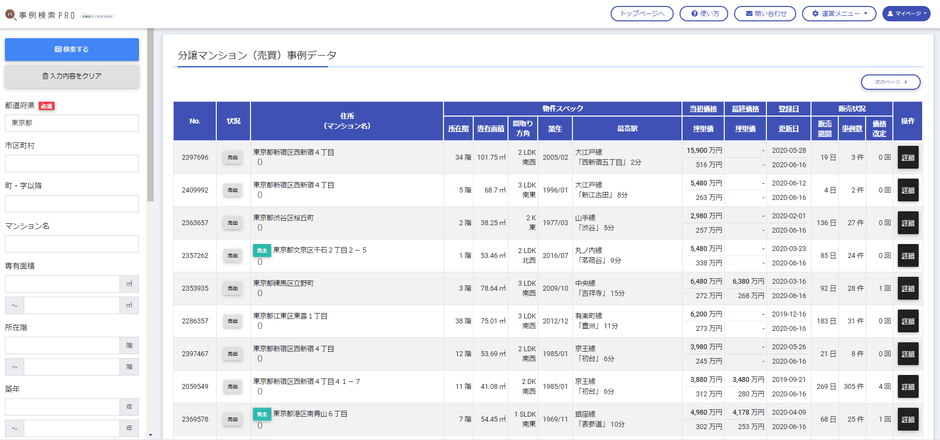This screenshot has width=940, height=440.
Task: Click the 売主 badge on the 港区南青山 row
Action: coord(262,412)
